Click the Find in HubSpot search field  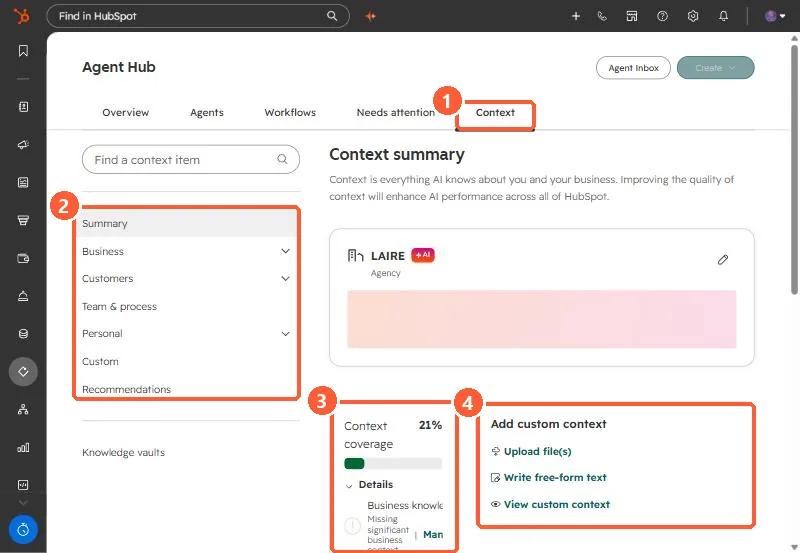[198, 16]
